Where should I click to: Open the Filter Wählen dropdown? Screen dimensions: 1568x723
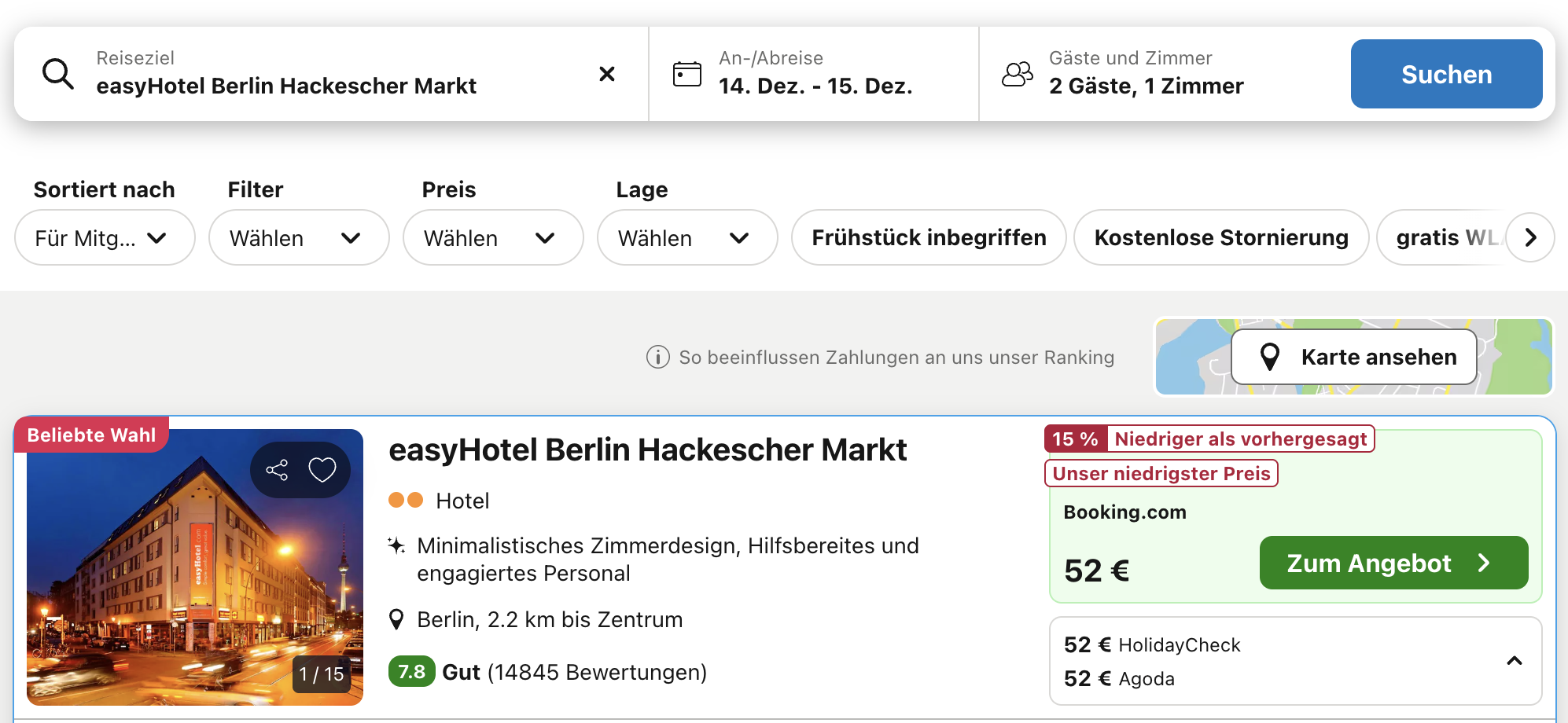point(299,237)
